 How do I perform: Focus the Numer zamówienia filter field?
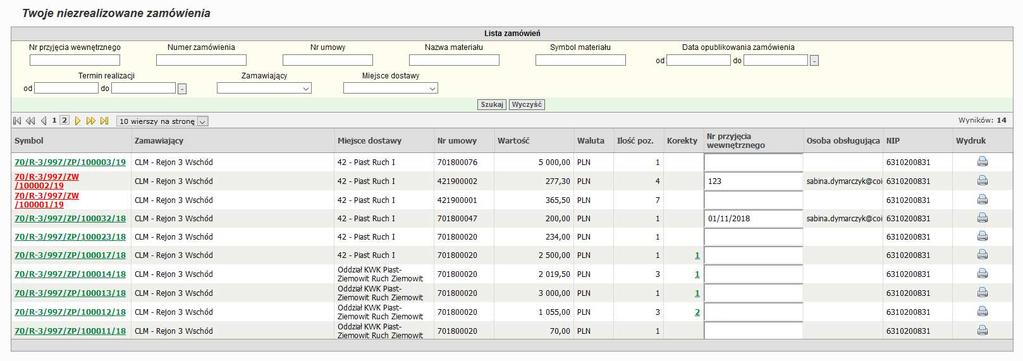click(201, 60)
